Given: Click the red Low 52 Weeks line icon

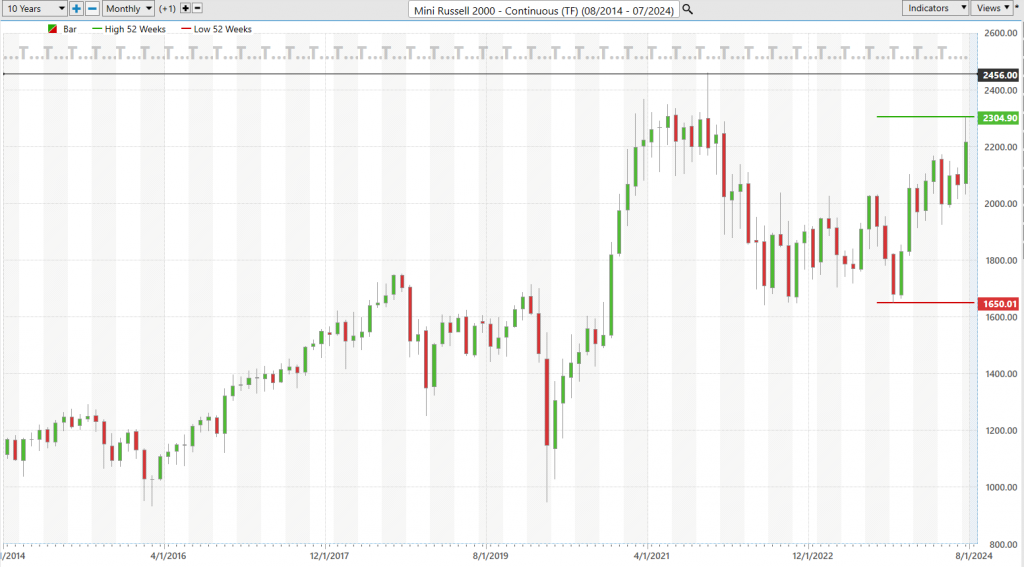Looking at the screenshot, I should [x=186, y=29].
